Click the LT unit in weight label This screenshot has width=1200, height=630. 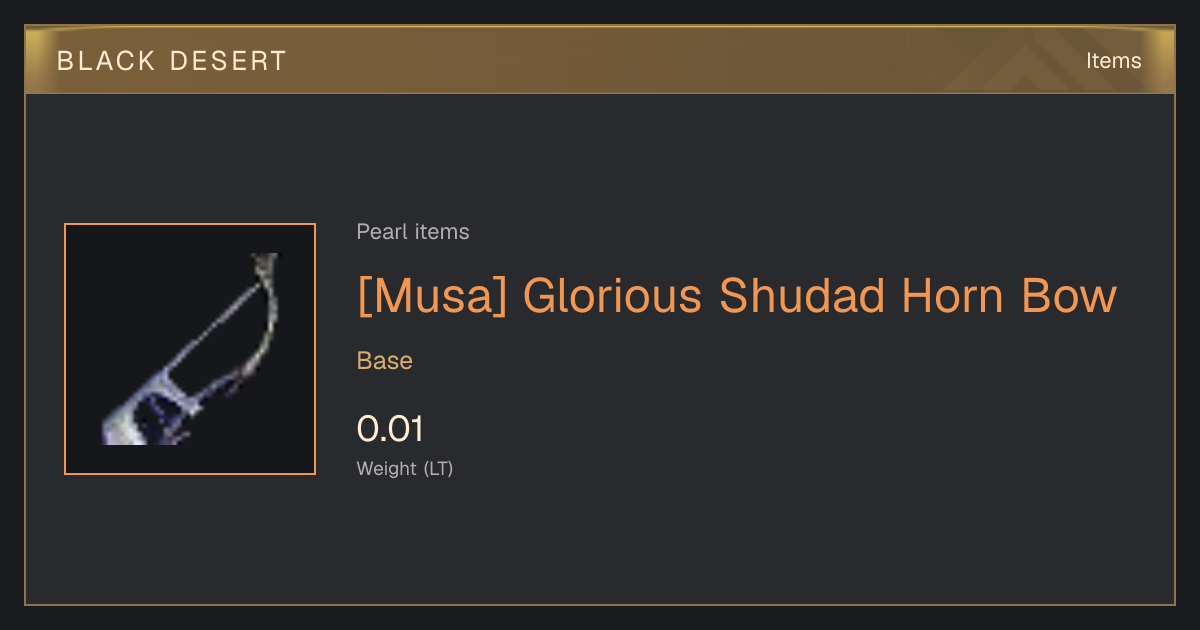[438, 468]
